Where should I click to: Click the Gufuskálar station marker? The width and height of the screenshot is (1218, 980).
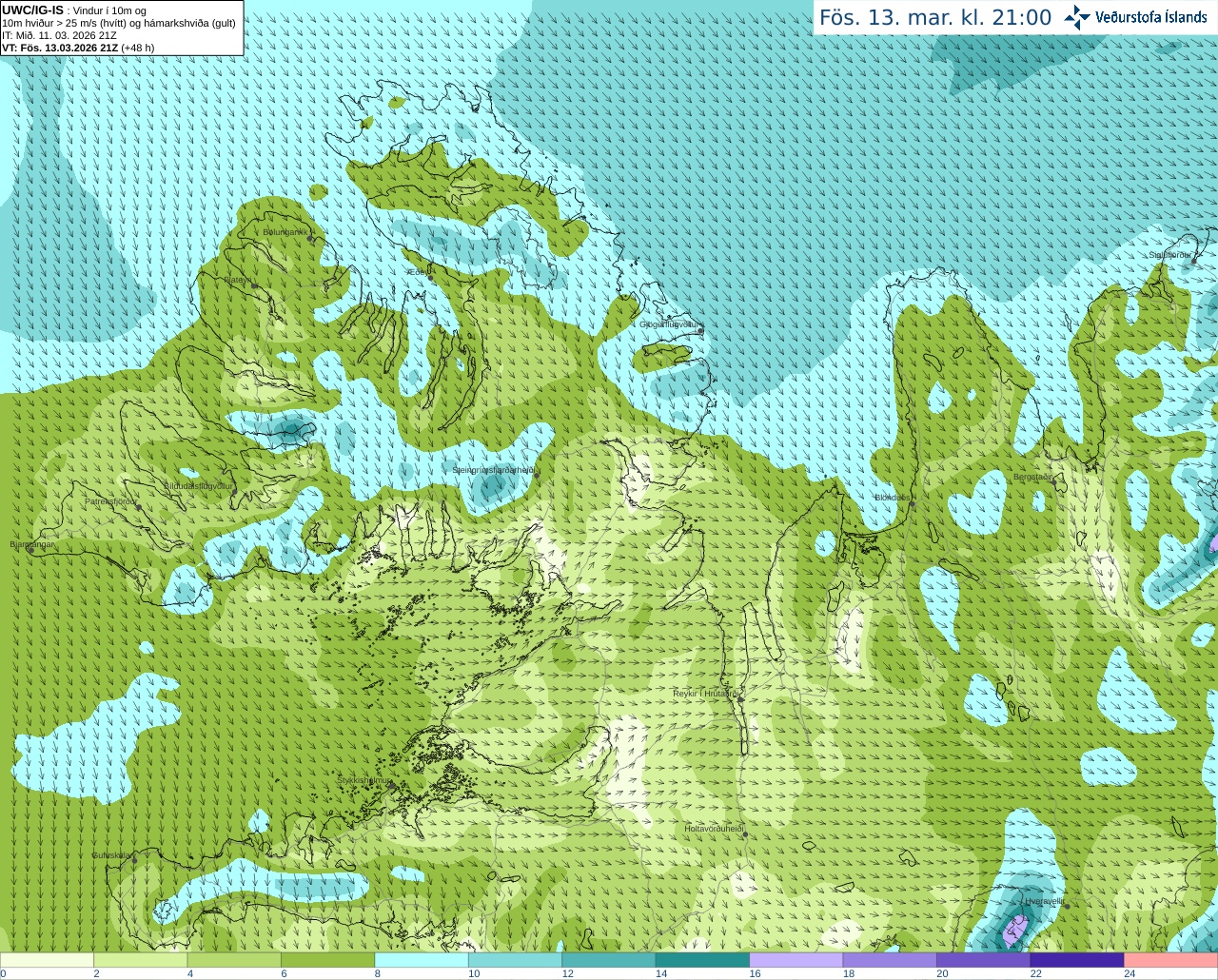tap(134, 860)
